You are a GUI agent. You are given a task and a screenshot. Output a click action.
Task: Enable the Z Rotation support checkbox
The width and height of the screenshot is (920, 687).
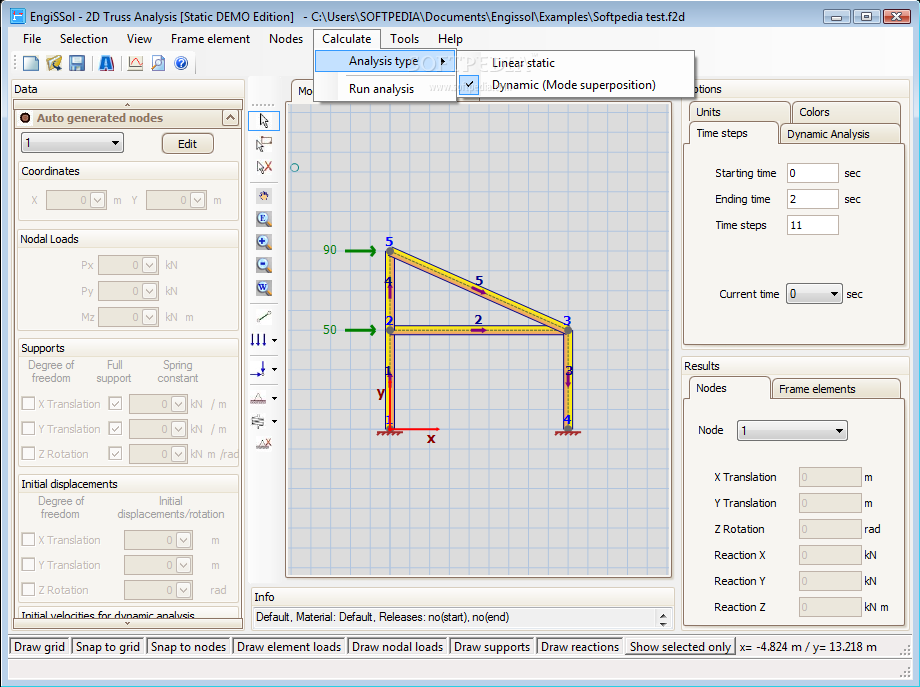(28, 454)
